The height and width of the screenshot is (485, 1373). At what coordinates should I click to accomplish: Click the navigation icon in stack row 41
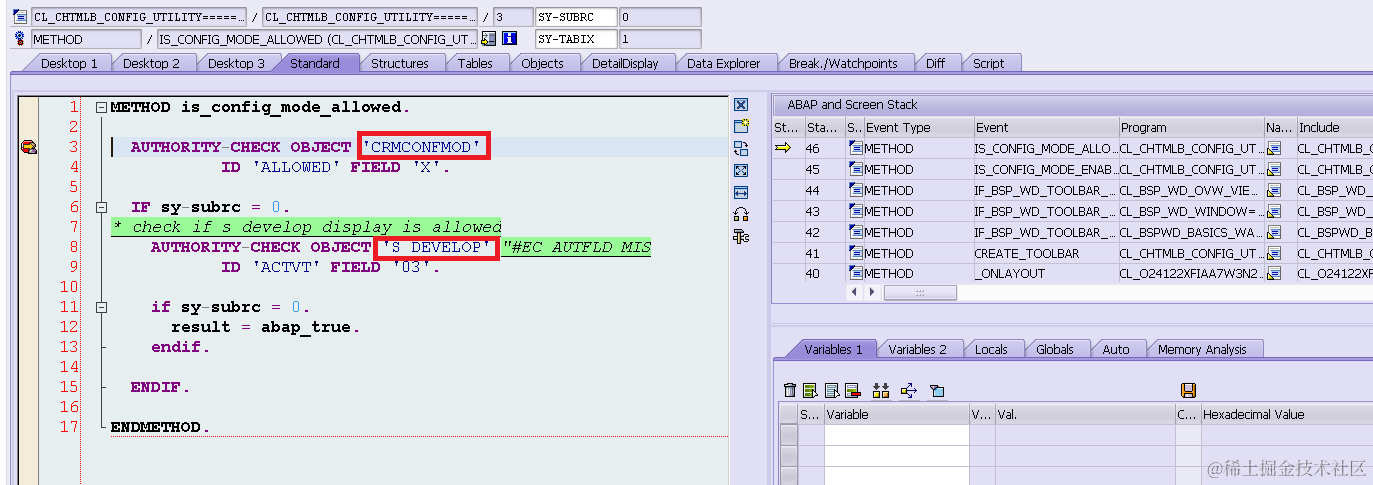pyautogui.click(x=1273, y=253)
